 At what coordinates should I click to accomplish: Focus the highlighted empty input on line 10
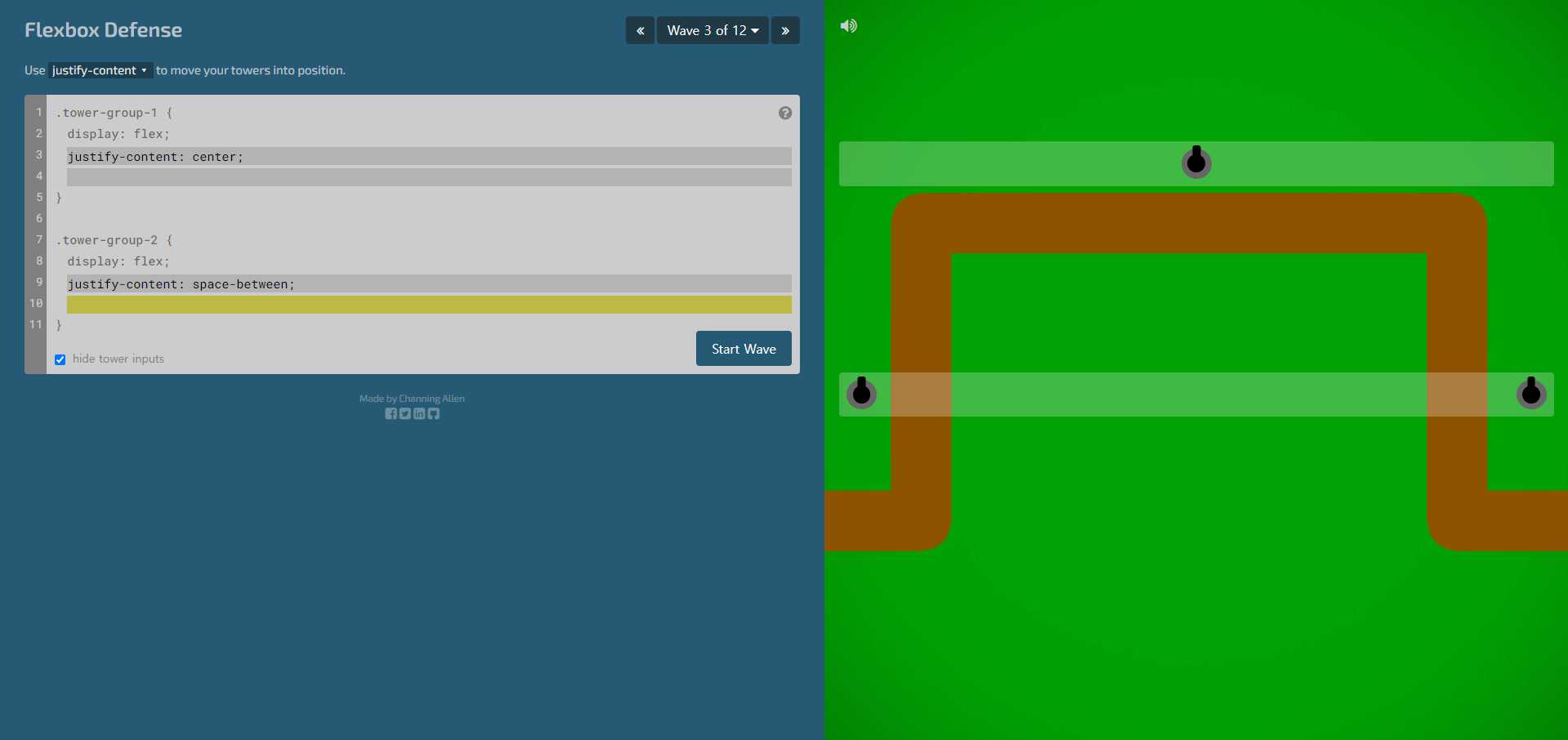click(x=429, y=305)
